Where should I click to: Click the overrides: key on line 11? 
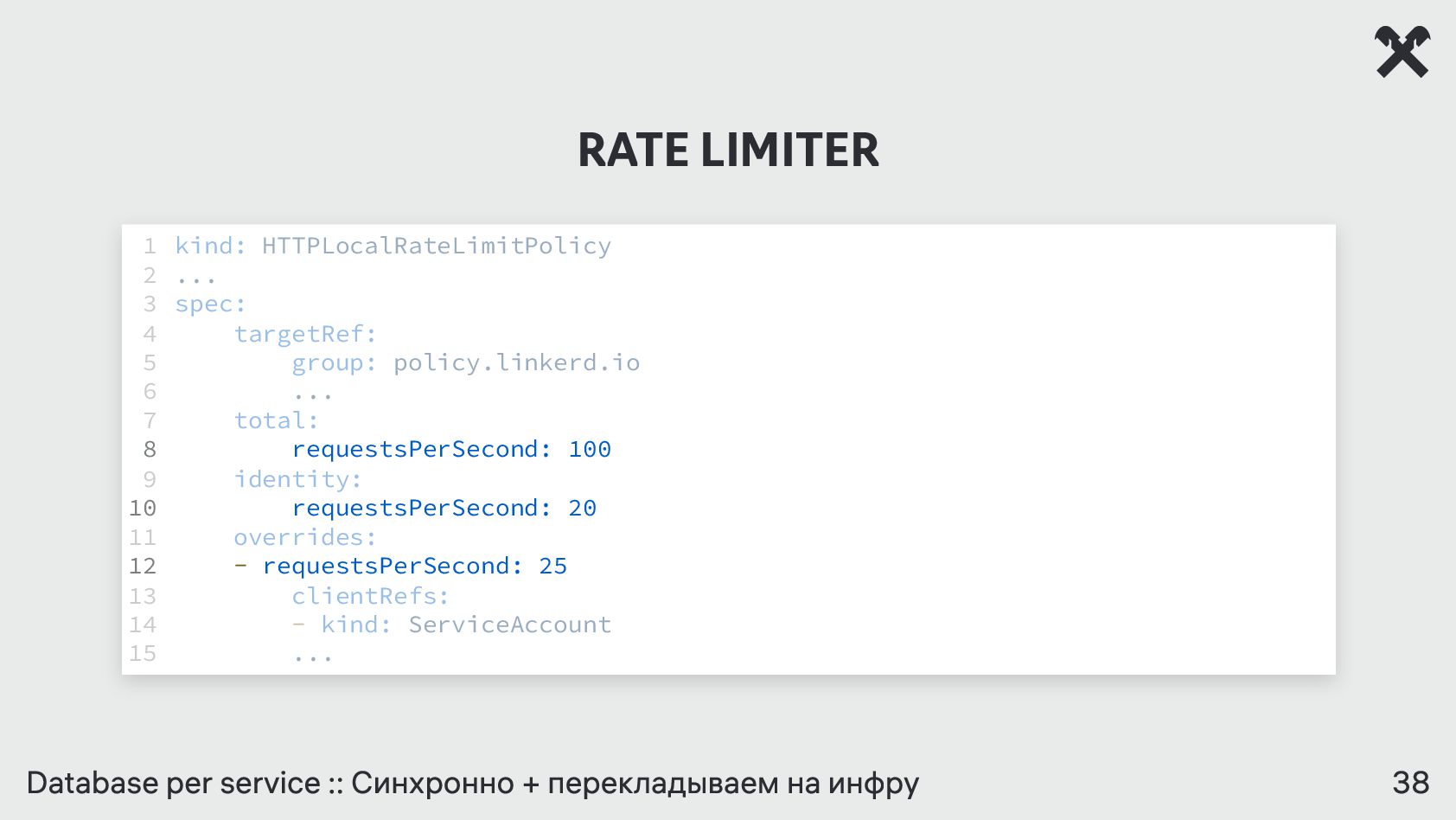[305, 537]
